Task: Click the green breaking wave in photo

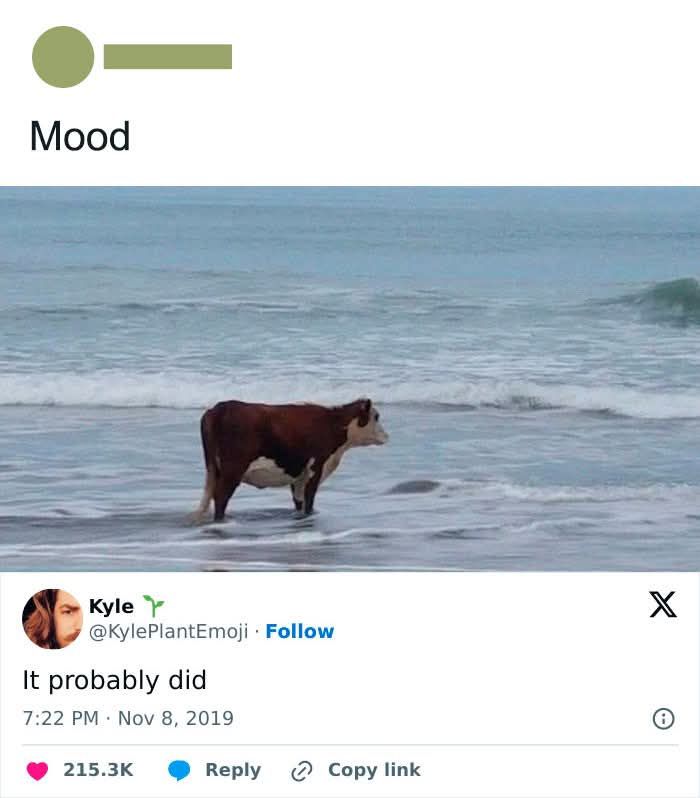Action: click(662, 300)
